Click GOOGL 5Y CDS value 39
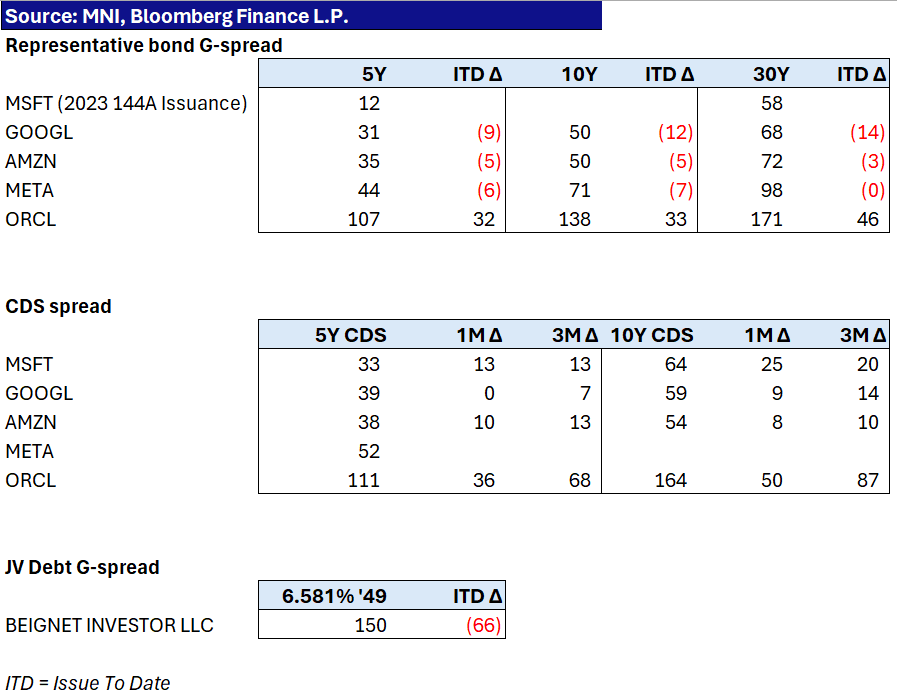Screen dimensions: 897x694 click(x=369, y=394)
